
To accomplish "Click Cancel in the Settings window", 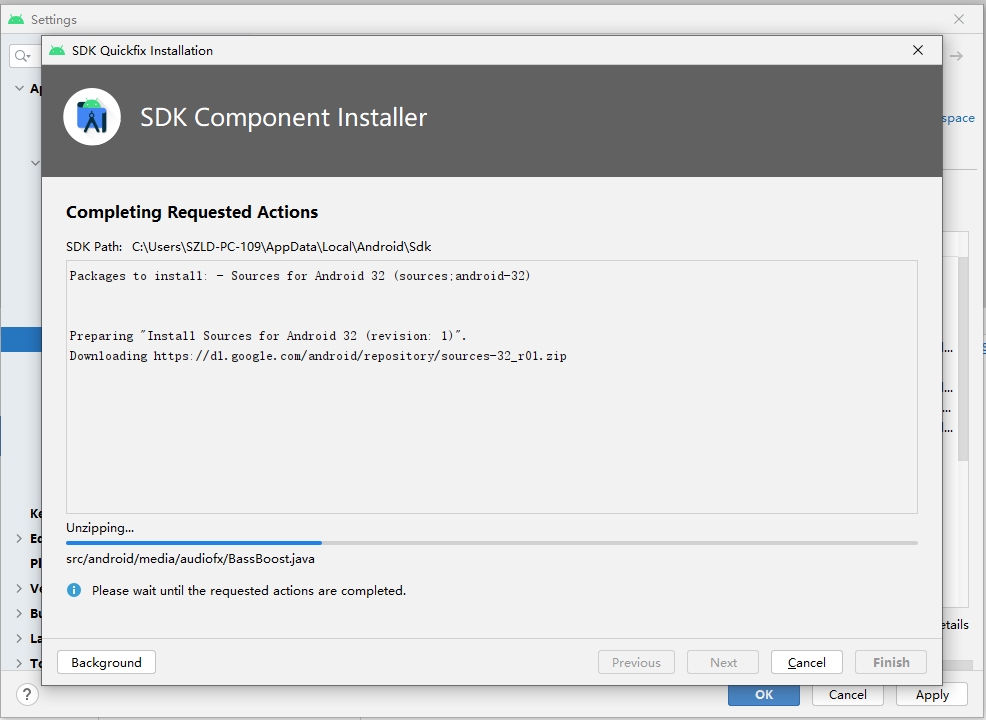I will pos(848,695).
